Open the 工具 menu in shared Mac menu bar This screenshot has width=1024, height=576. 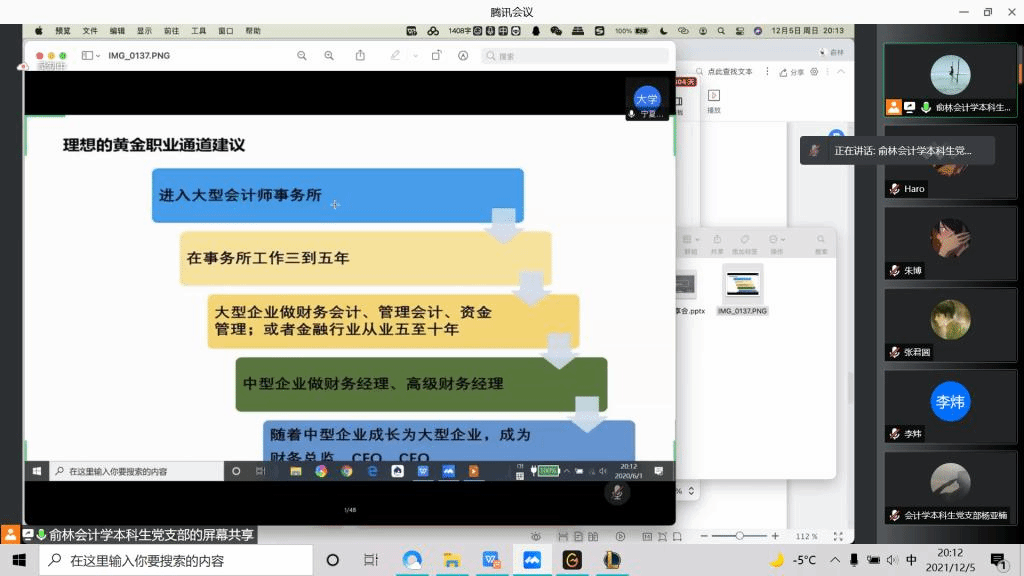[x=198, y=31]
